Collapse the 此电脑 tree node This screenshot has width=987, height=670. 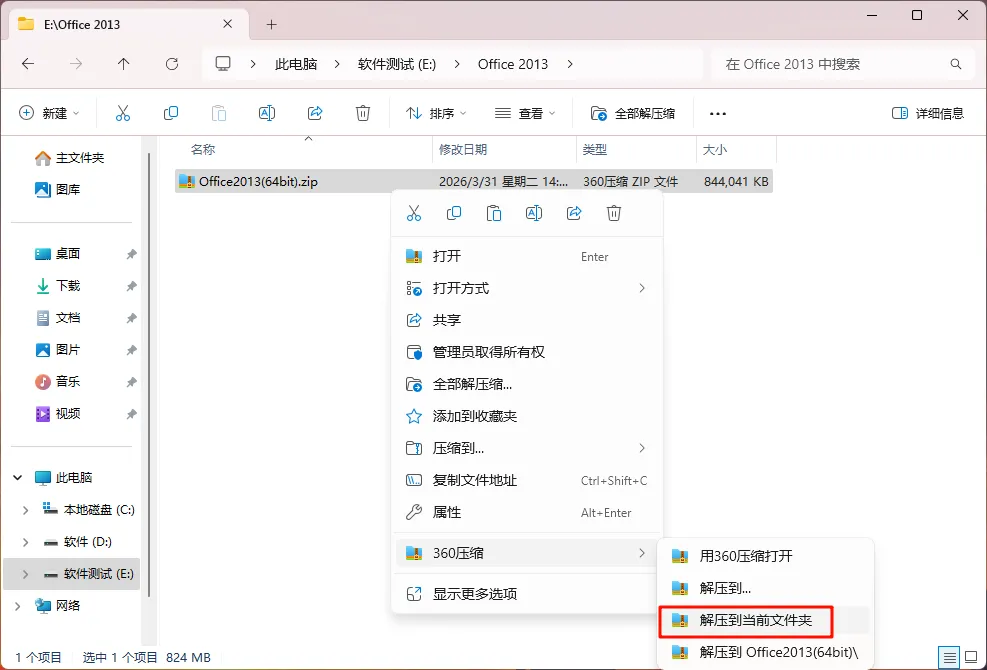coord(18,478)
